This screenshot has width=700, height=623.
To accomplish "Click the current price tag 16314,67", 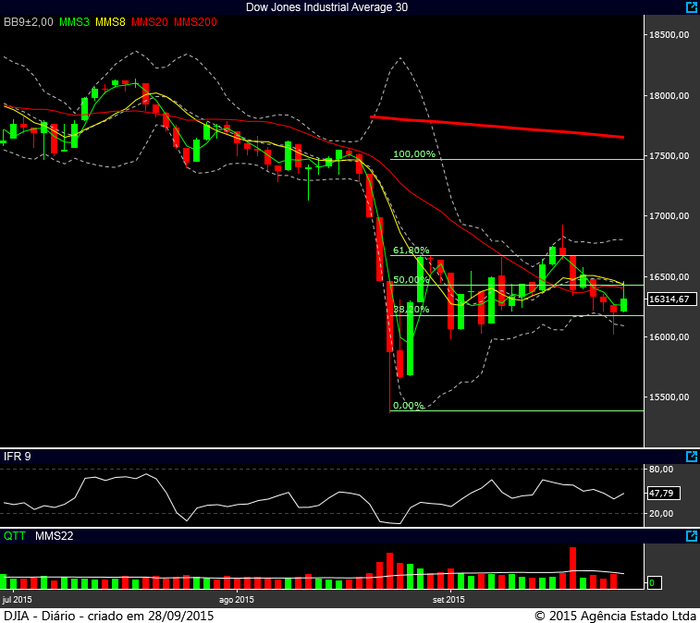I will 671,299.
